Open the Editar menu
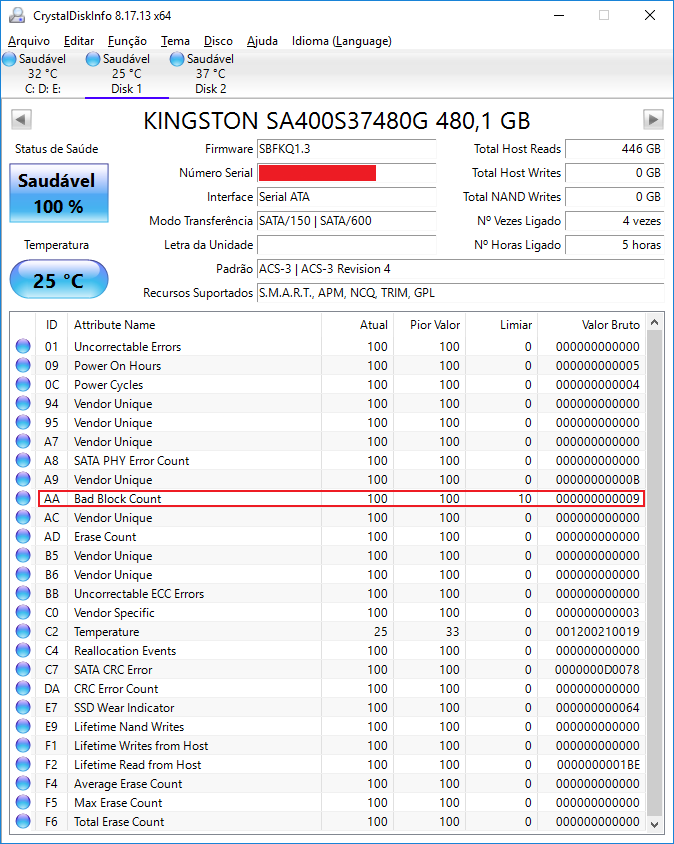This screenshot has height=844, width=674. pos(79,41)
